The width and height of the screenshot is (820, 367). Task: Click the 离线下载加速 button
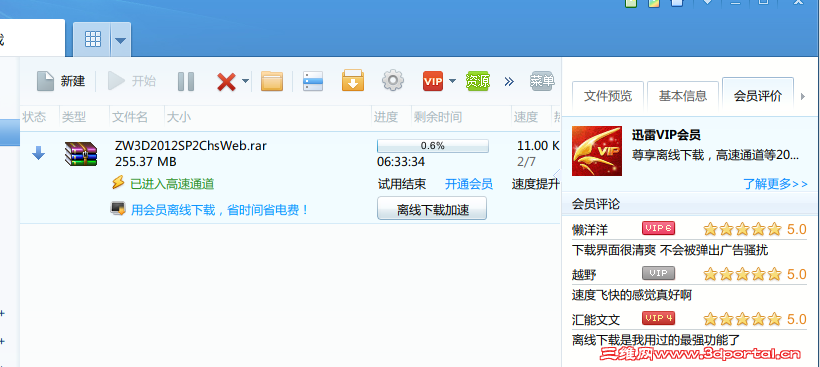pos(432,209)
